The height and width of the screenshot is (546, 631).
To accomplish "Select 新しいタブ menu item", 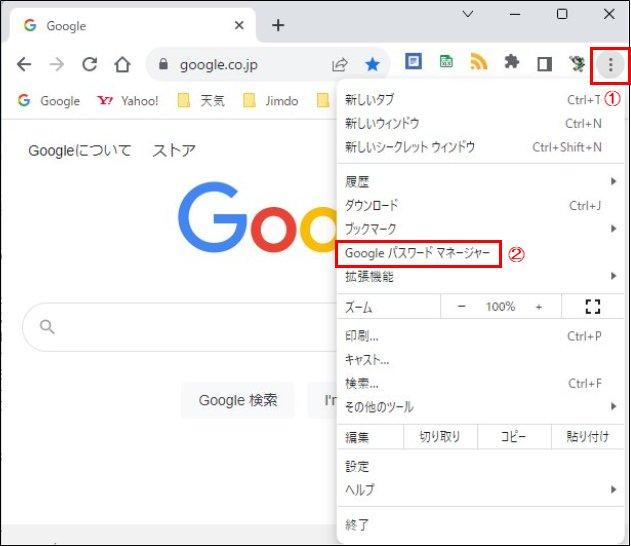I will pos(480,99).
